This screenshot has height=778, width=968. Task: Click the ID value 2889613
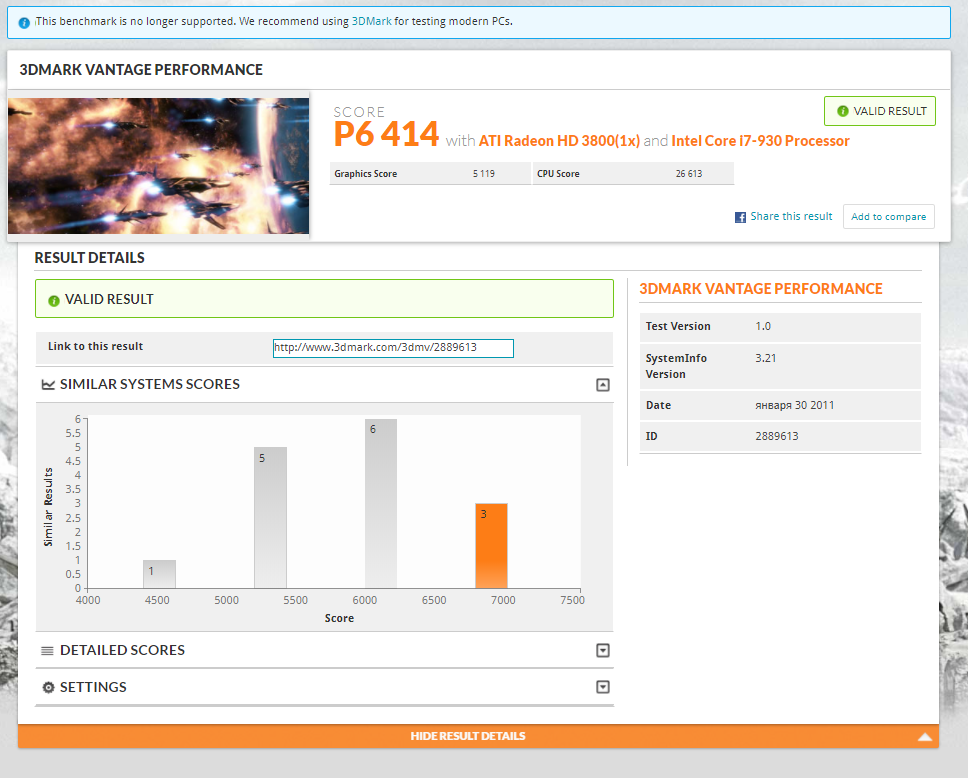[x=777, y=436]
